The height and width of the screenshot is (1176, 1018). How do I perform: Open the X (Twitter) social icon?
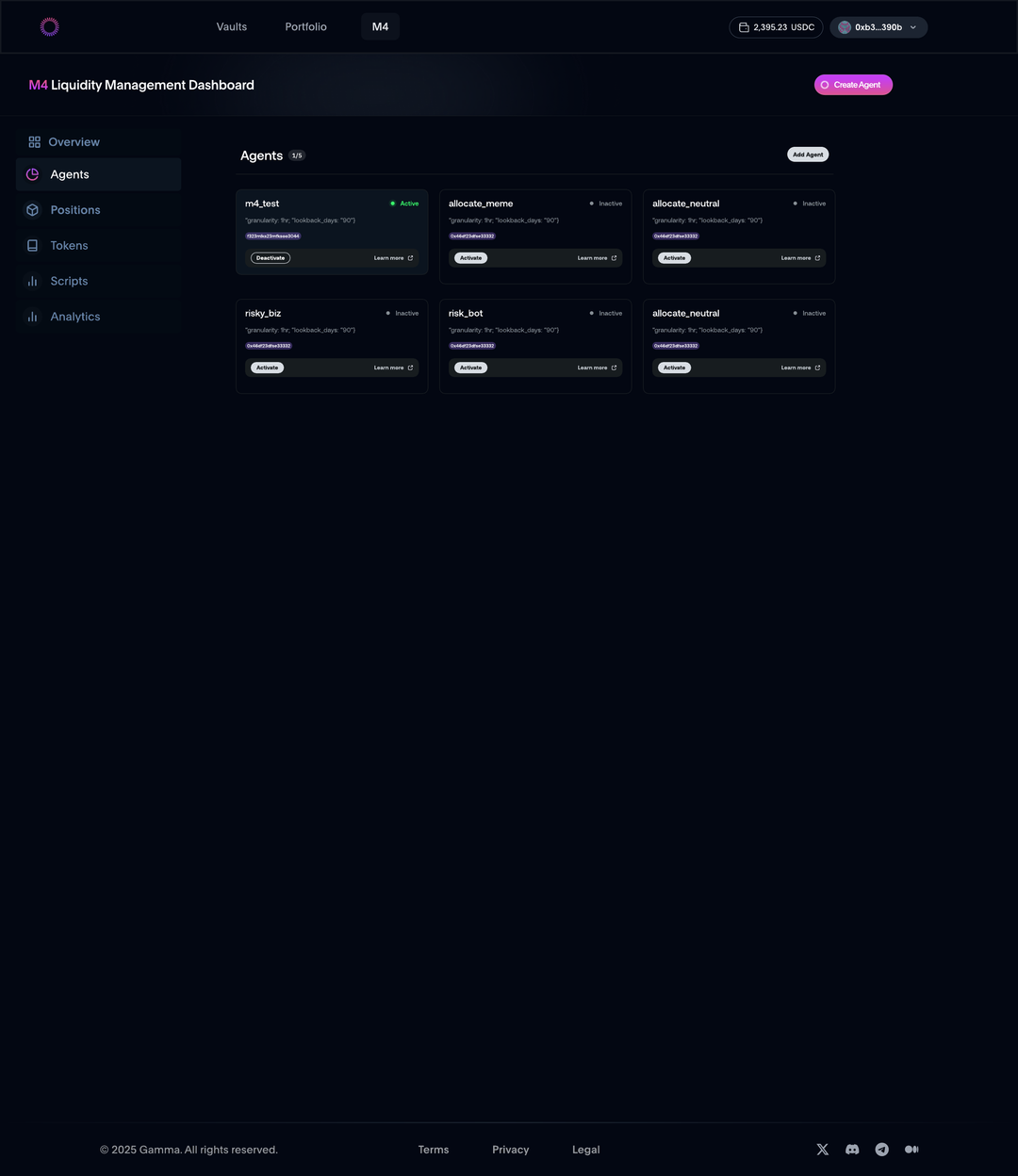tap(823, 1150)
